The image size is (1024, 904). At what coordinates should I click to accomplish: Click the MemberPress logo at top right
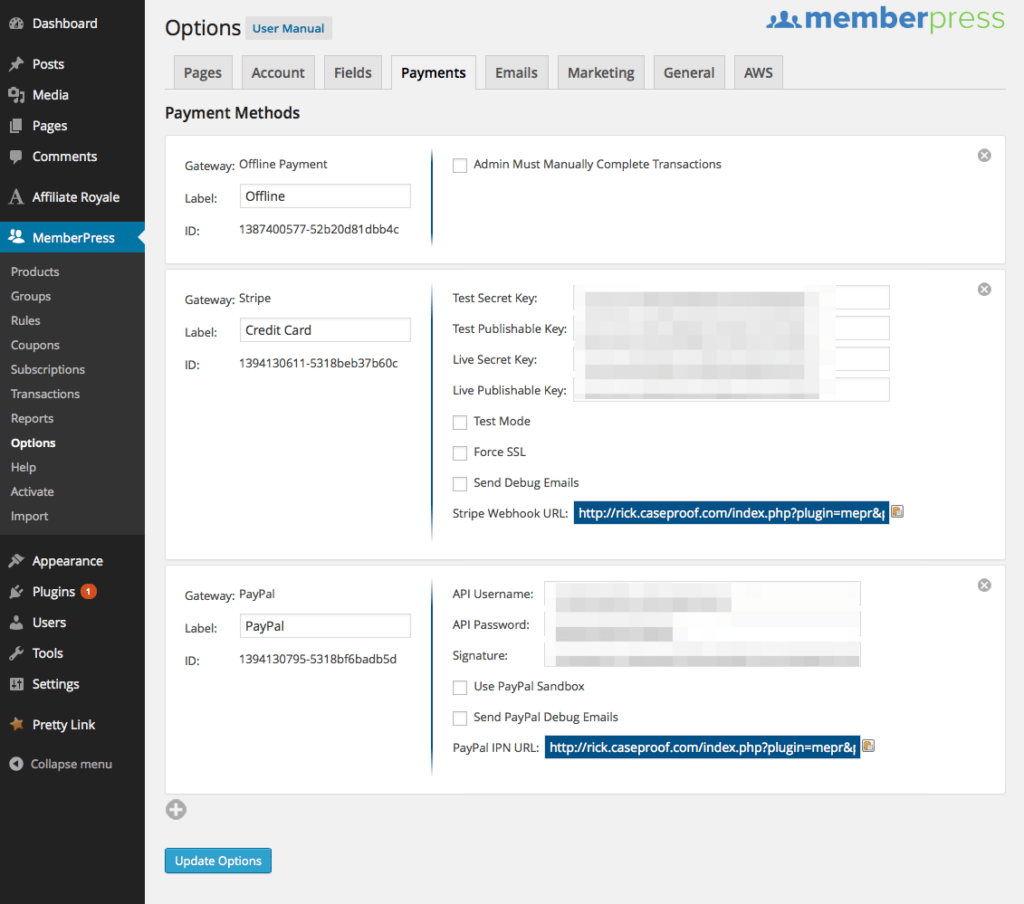[886, 19]
